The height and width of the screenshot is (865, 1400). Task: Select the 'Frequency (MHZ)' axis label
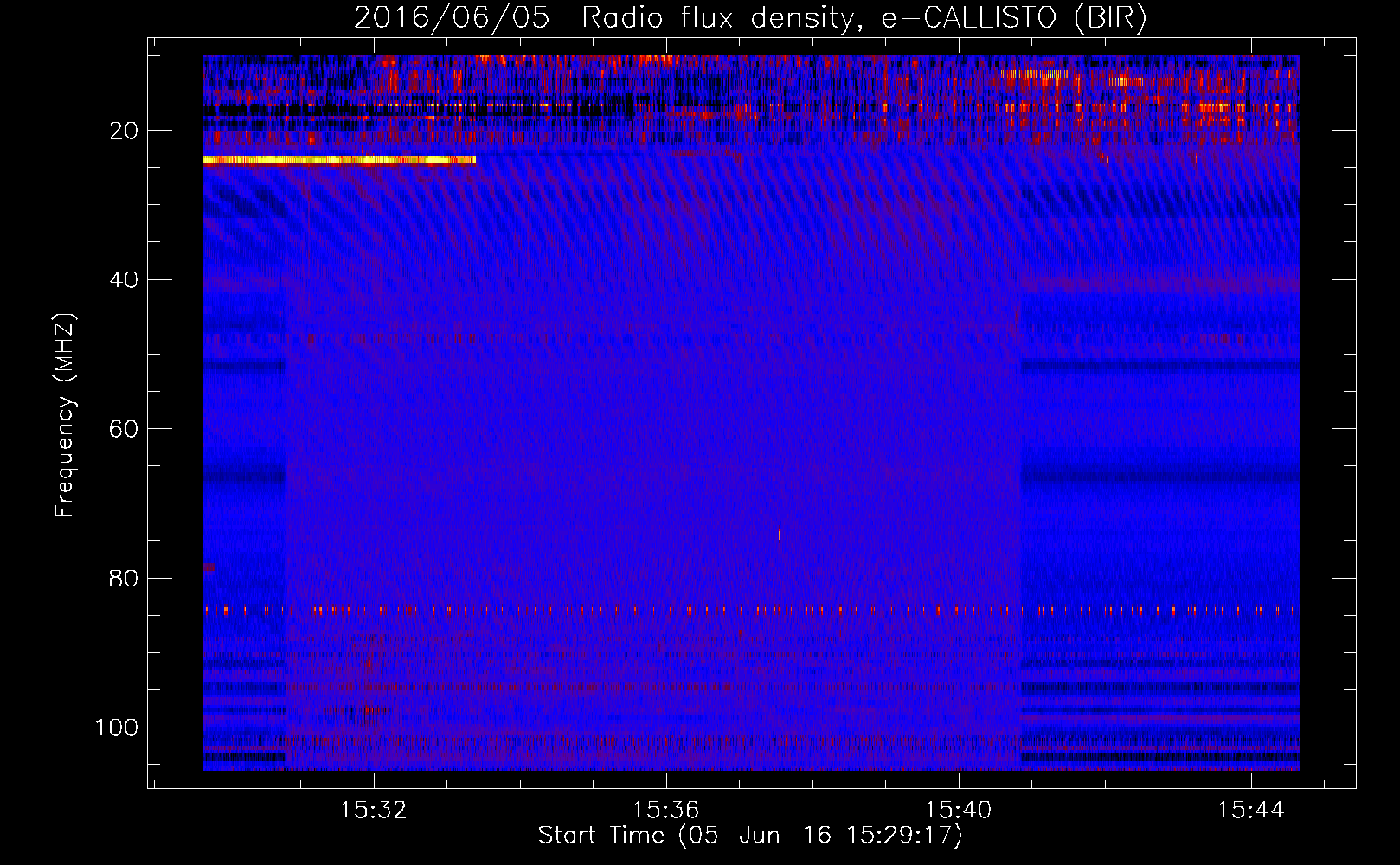click(x=65, y=415)
